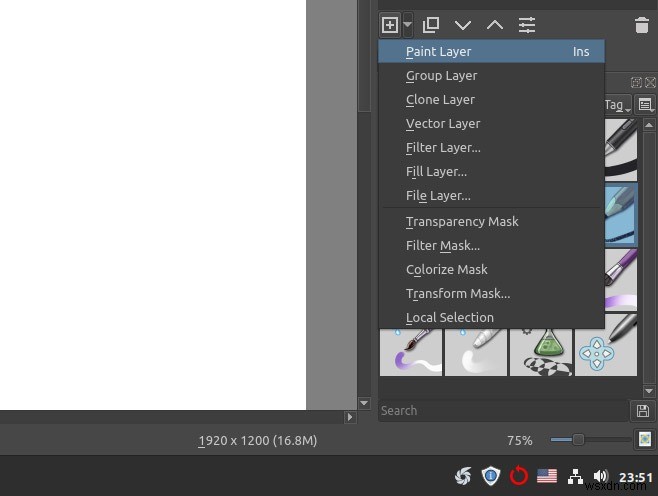Click preset list scroll up arrow
Screen dimensions: 658x496
[x=649, y=125]
